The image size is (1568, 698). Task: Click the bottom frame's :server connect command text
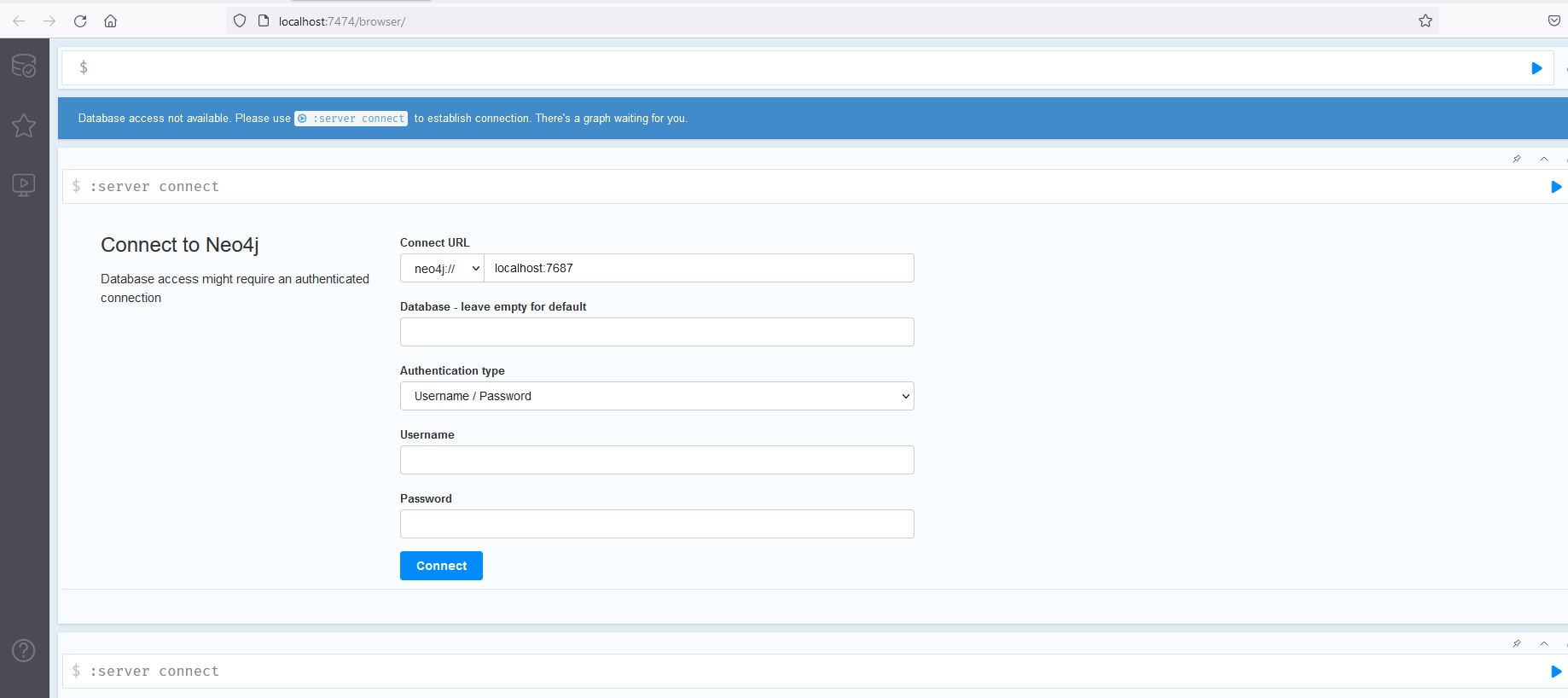(154, 672)
